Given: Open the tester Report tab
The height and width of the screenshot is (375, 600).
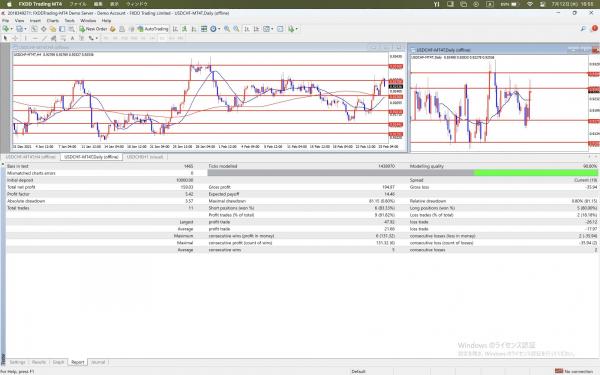Looking at the screenshot, I should click(78, 362).
